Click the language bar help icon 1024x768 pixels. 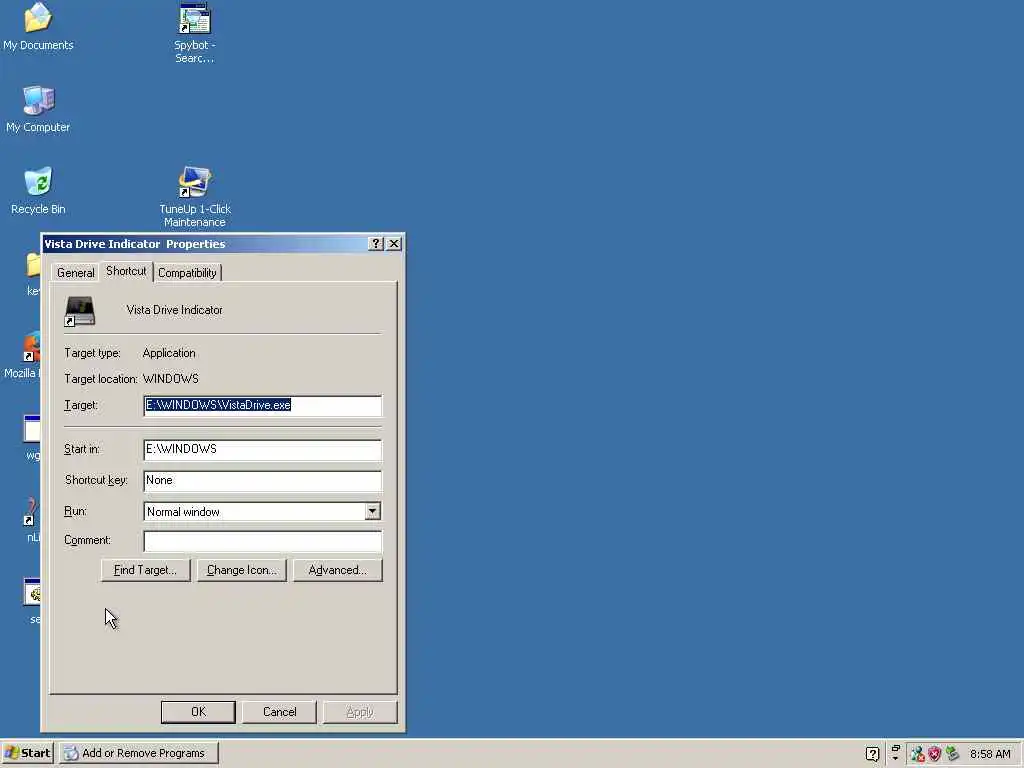tap(872, 754)
